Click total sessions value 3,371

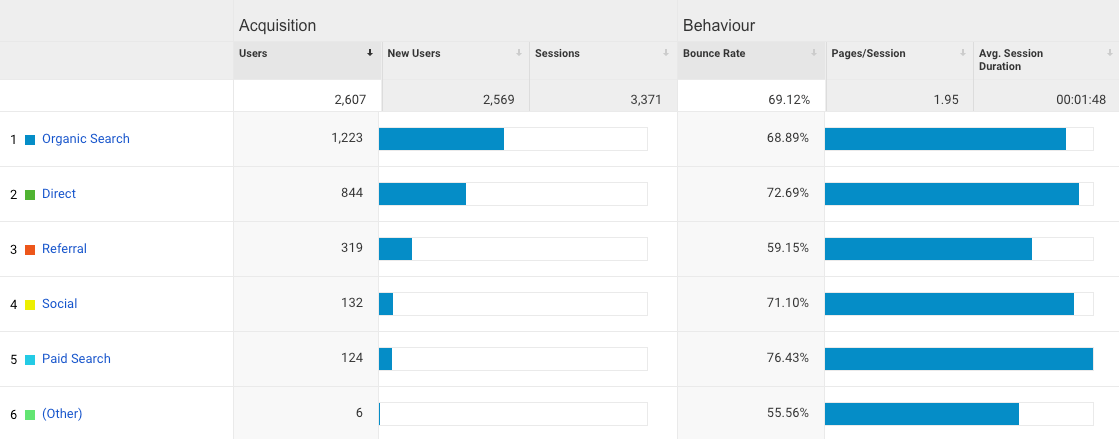tap(646, 100)
